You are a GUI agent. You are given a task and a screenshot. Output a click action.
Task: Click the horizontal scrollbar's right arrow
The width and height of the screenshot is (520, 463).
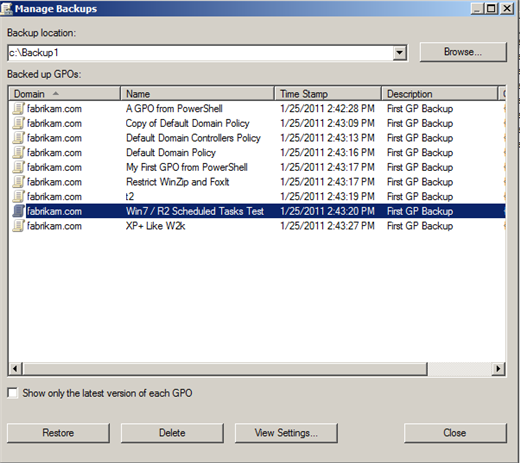[x=498, y=369]
